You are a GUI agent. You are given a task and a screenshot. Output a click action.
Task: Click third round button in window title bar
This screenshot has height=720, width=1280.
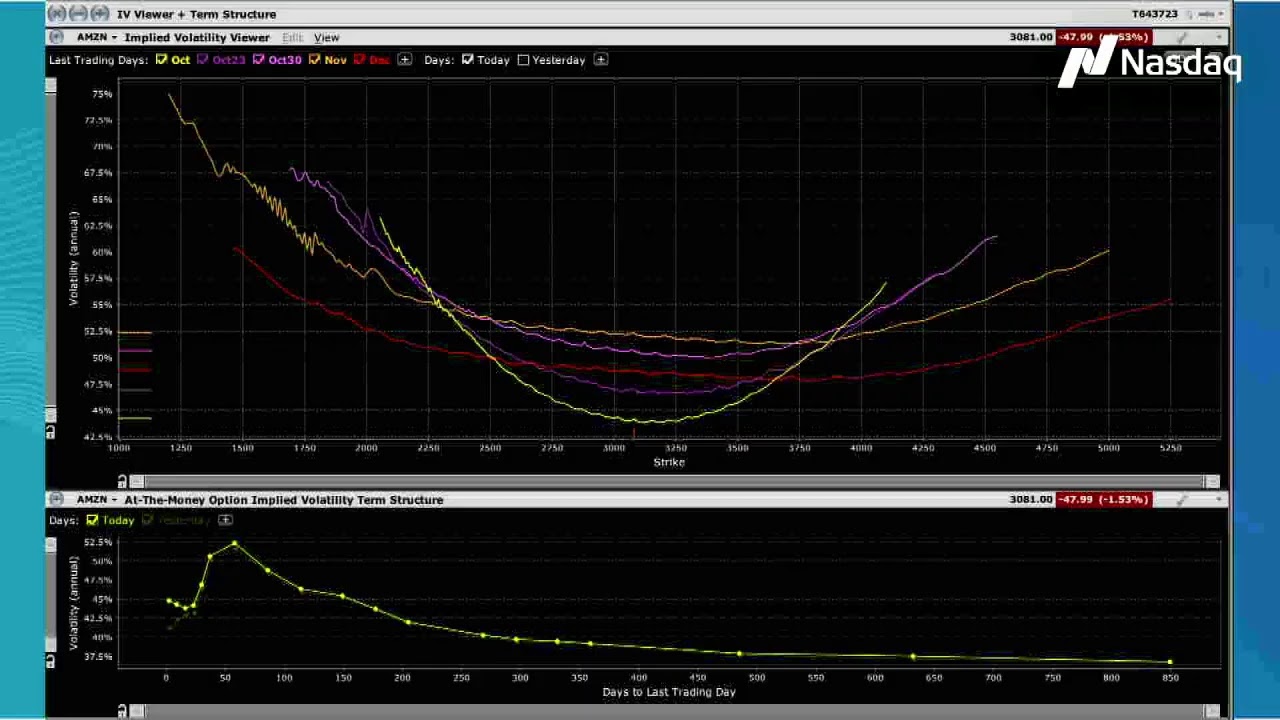[99, 14]
